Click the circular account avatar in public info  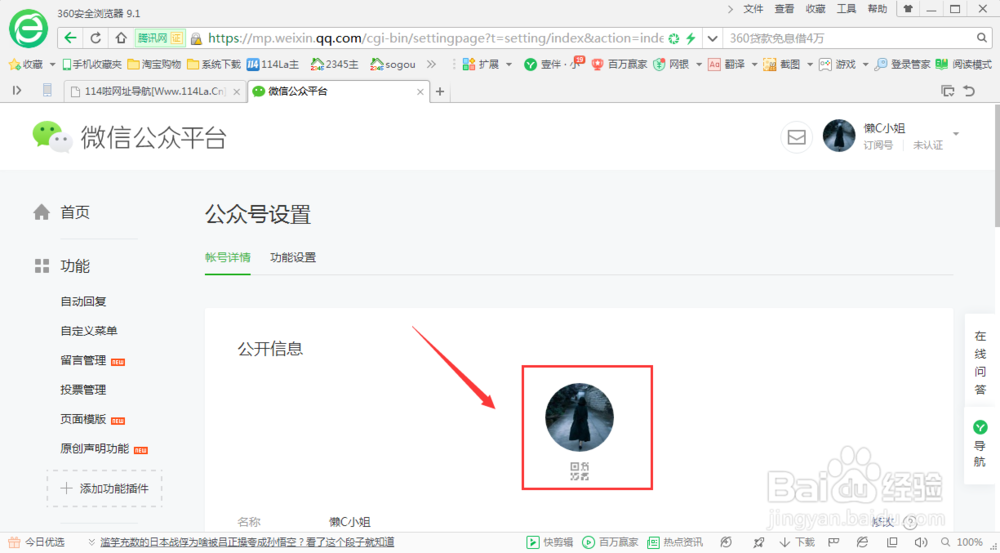[579, 417]
